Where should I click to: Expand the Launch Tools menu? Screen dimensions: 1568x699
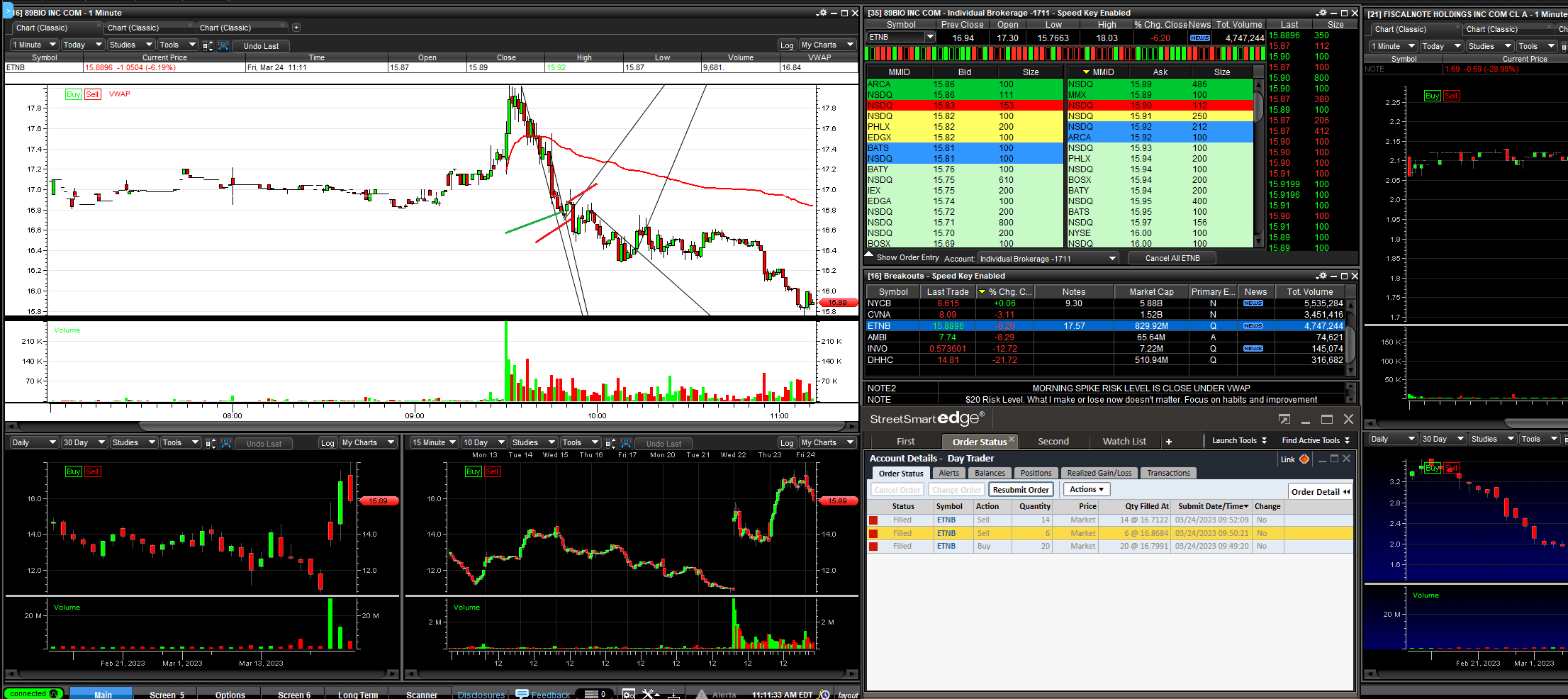pos(1238,441)
